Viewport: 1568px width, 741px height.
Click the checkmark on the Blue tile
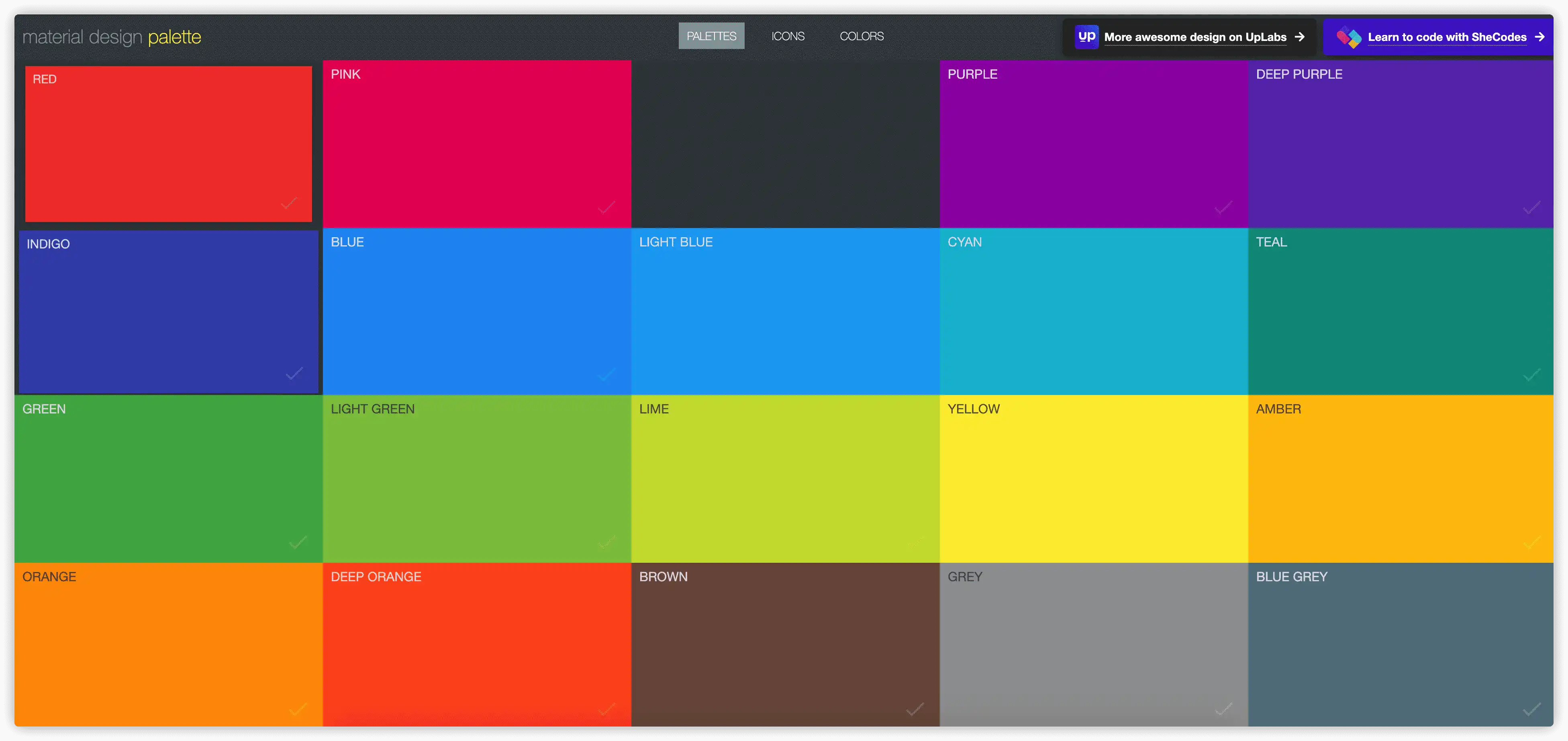(x=606, y=374)
